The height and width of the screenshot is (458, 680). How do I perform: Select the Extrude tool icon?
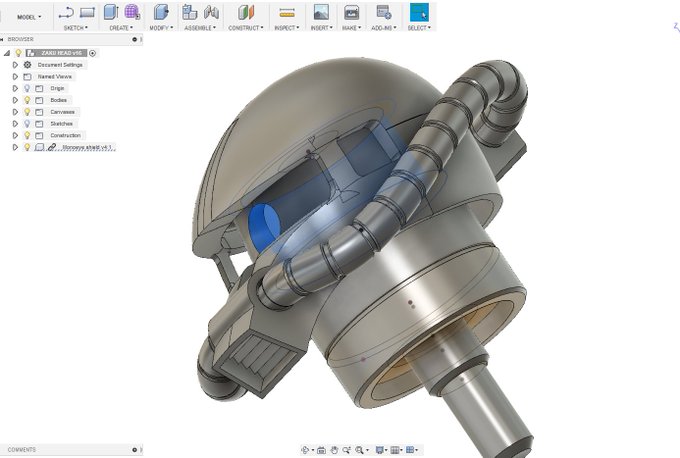111,12
